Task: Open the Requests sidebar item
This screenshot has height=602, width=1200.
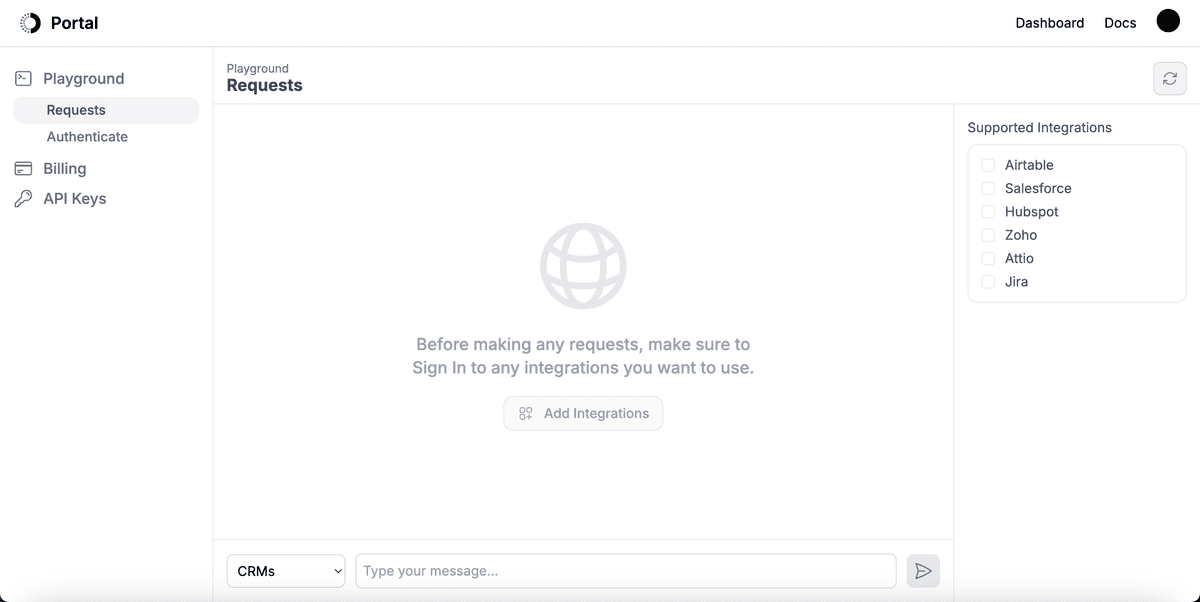Action: pos(76,110)
